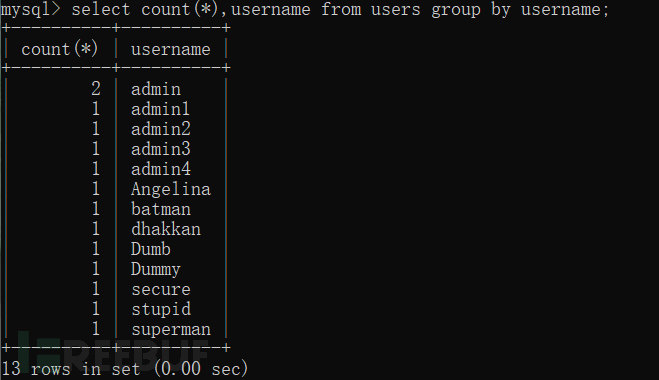Select the 'admin3' entry
The image size is (659, 380).
pyautogui.click(x=161, y=149)
